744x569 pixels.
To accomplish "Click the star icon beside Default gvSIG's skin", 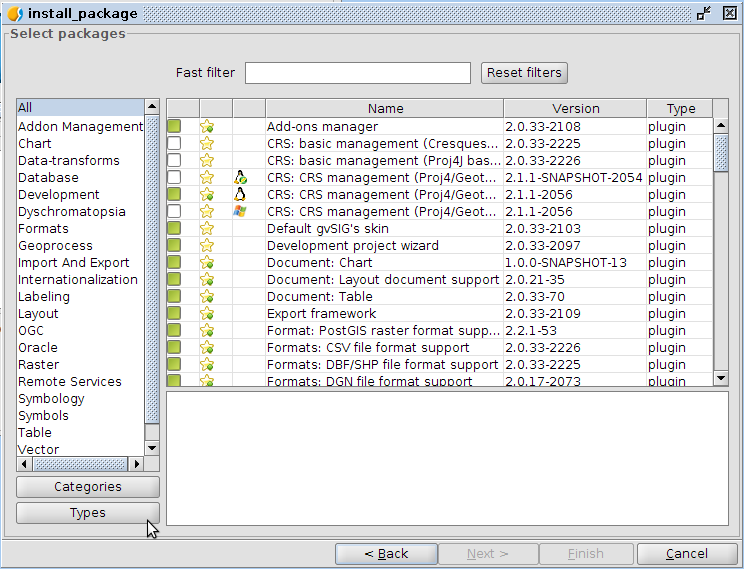I will [x=207, y=229].
